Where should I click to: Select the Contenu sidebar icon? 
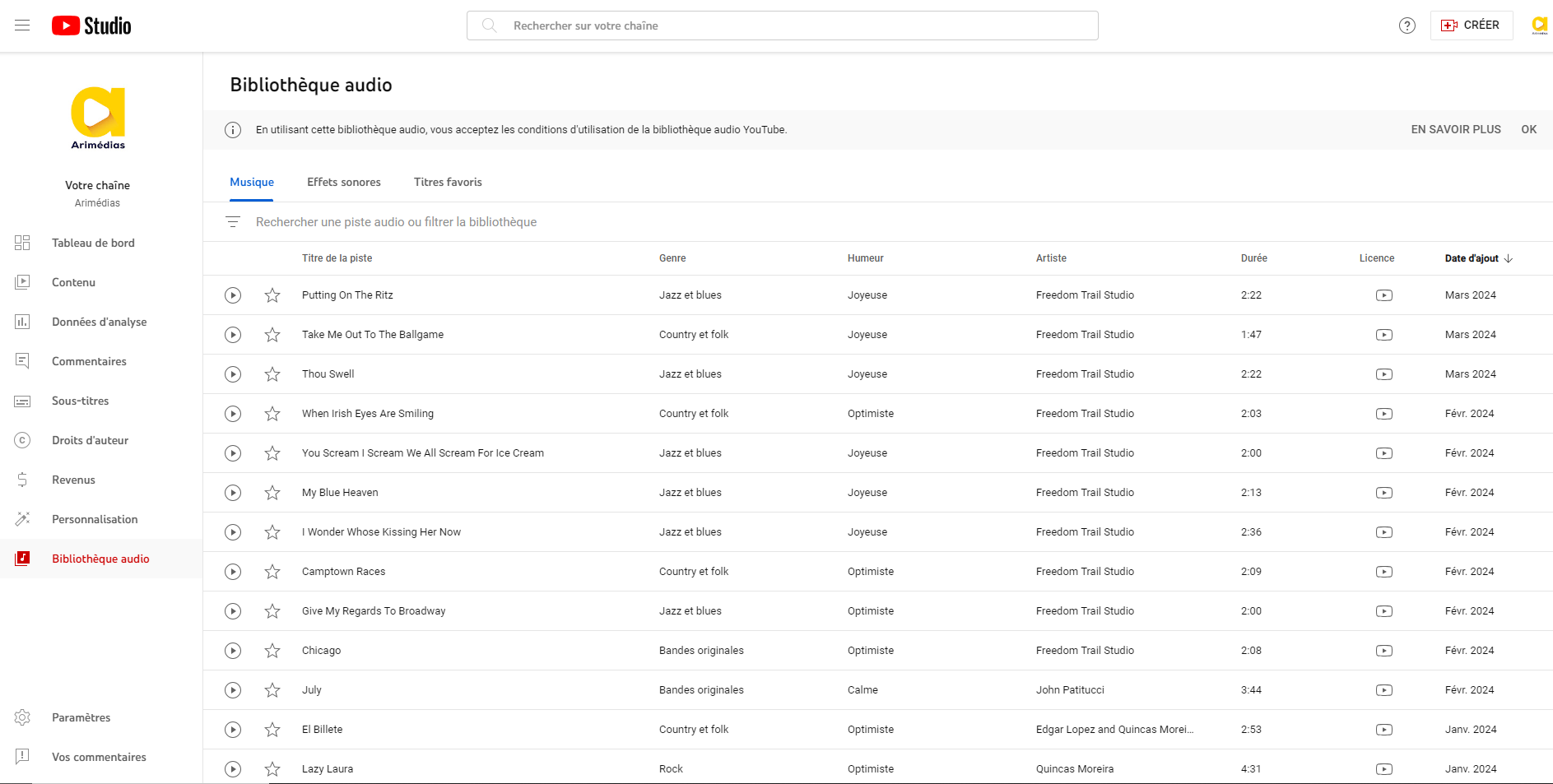[x=22, y=282]
